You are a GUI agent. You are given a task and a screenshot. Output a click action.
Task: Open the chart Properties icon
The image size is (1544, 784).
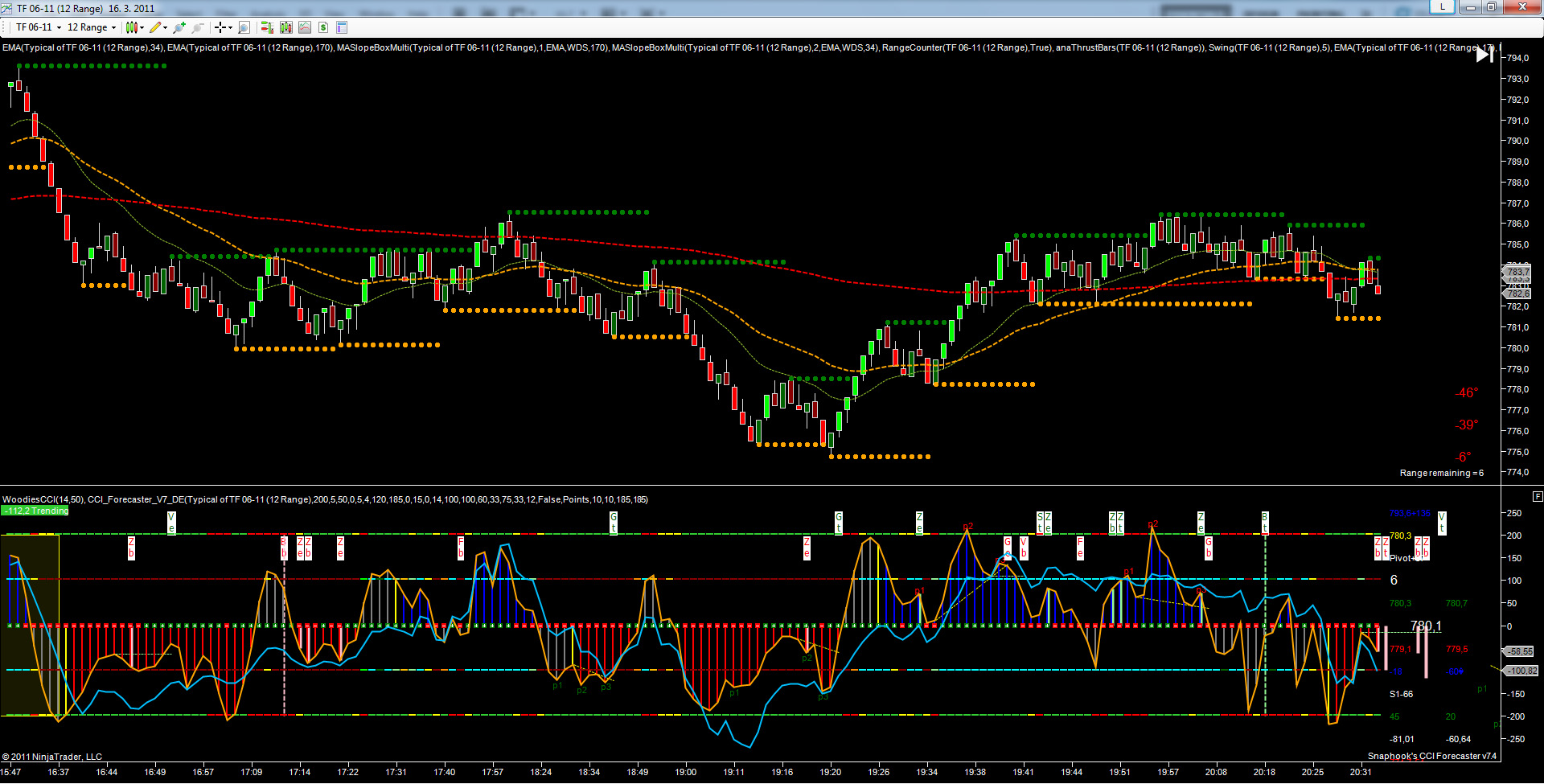click(342, 27)
